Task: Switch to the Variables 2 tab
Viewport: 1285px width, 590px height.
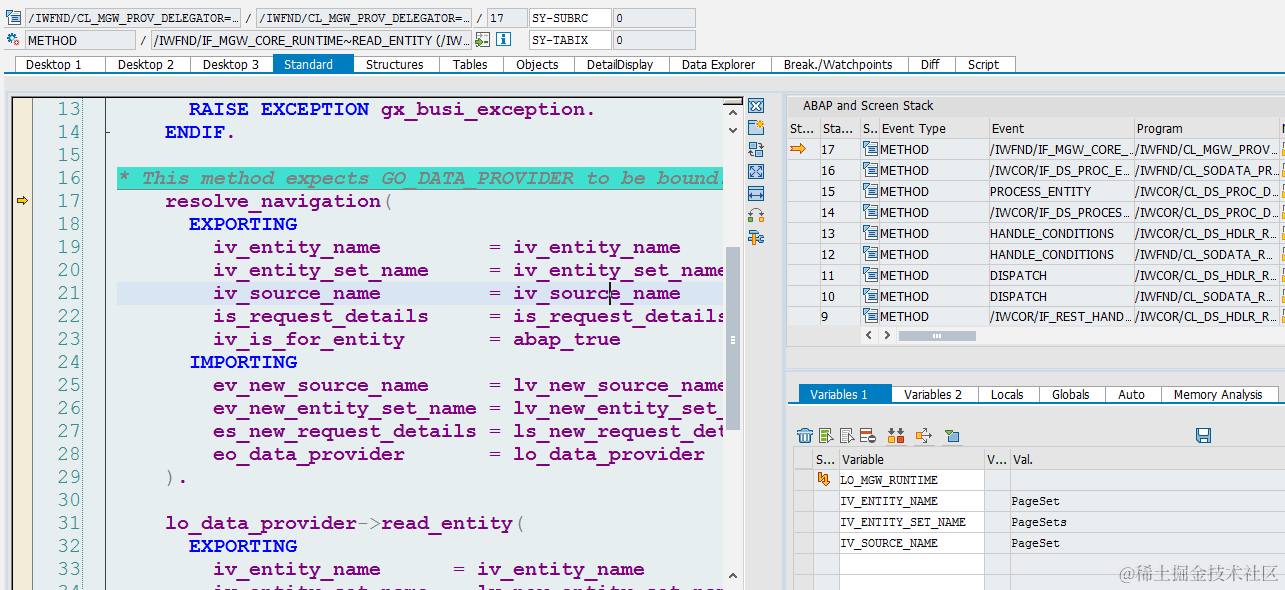Action: point(933,394)
